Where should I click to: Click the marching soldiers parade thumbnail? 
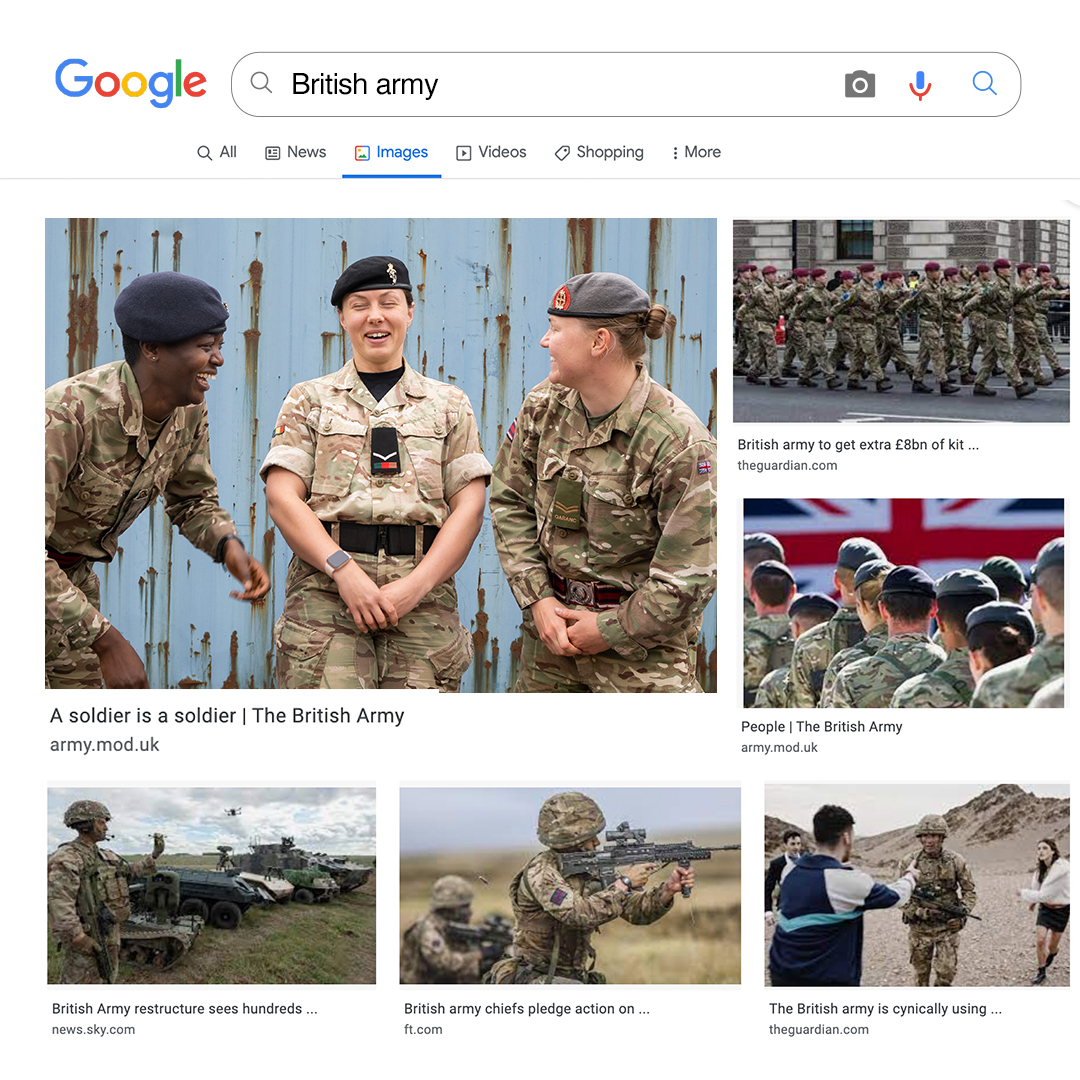point(901,321)
